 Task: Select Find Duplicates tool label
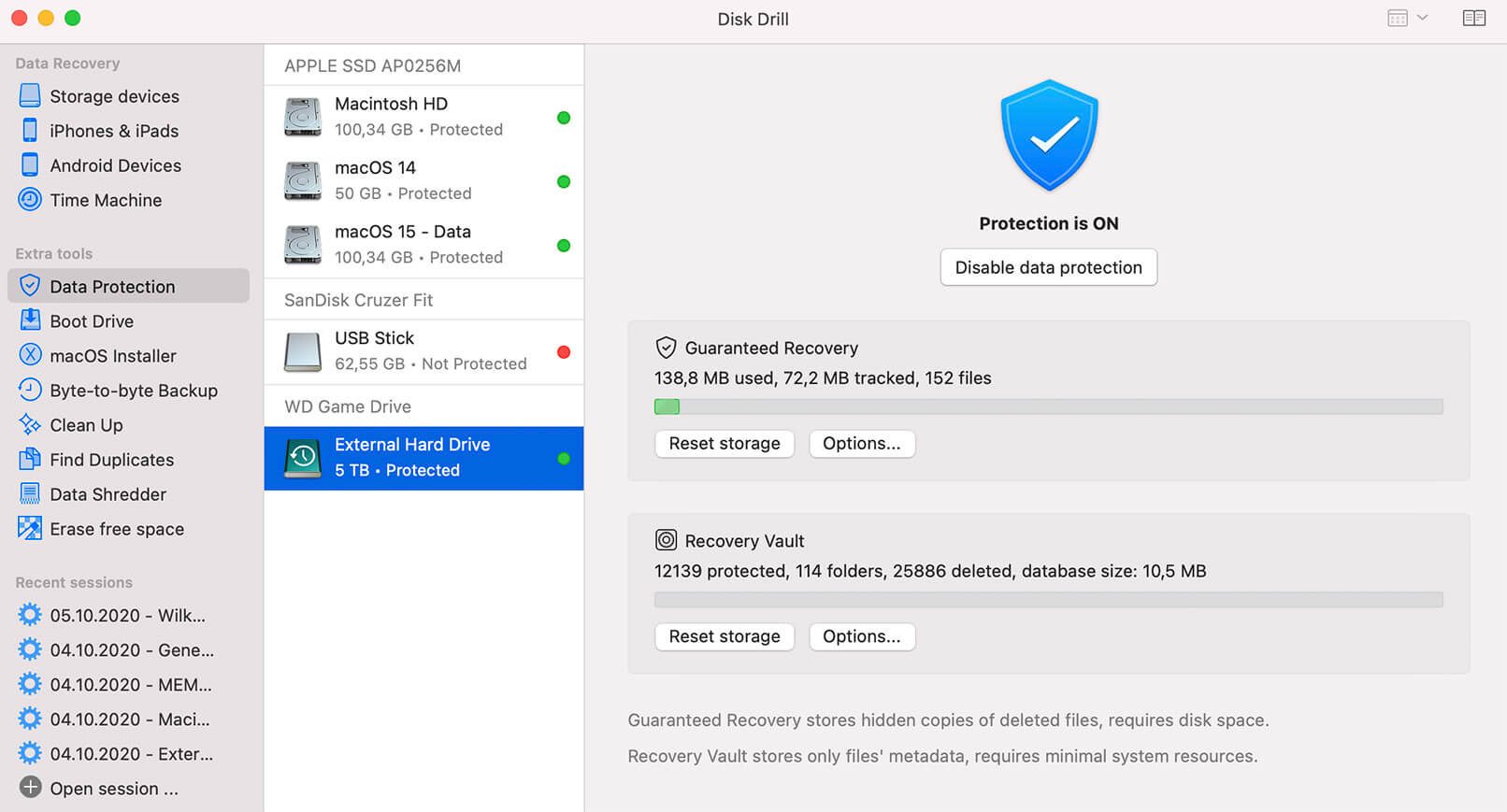click(111, 460)
